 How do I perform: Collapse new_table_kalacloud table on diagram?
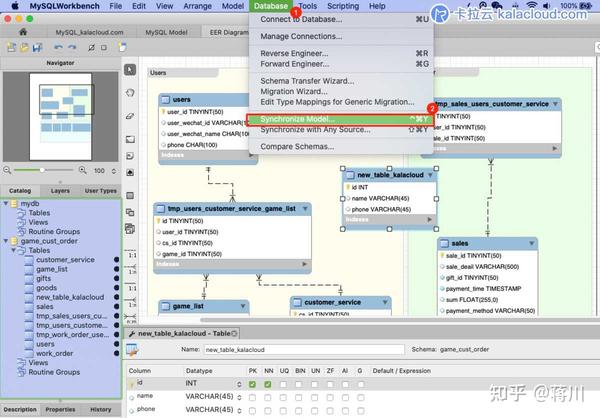pos(430,175)
